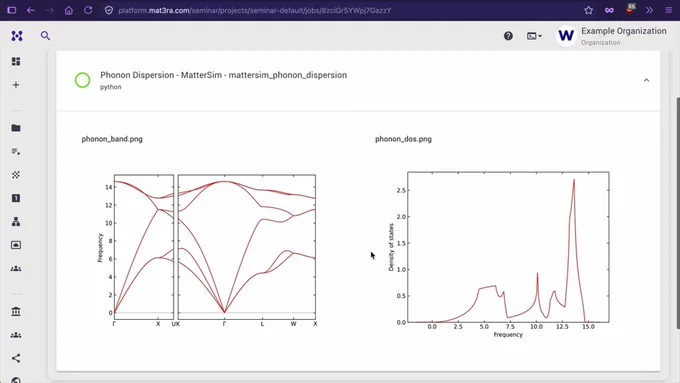Click the Phonon Dispersion - MatterSim title
680x383 pixels.
coord(223,75)
